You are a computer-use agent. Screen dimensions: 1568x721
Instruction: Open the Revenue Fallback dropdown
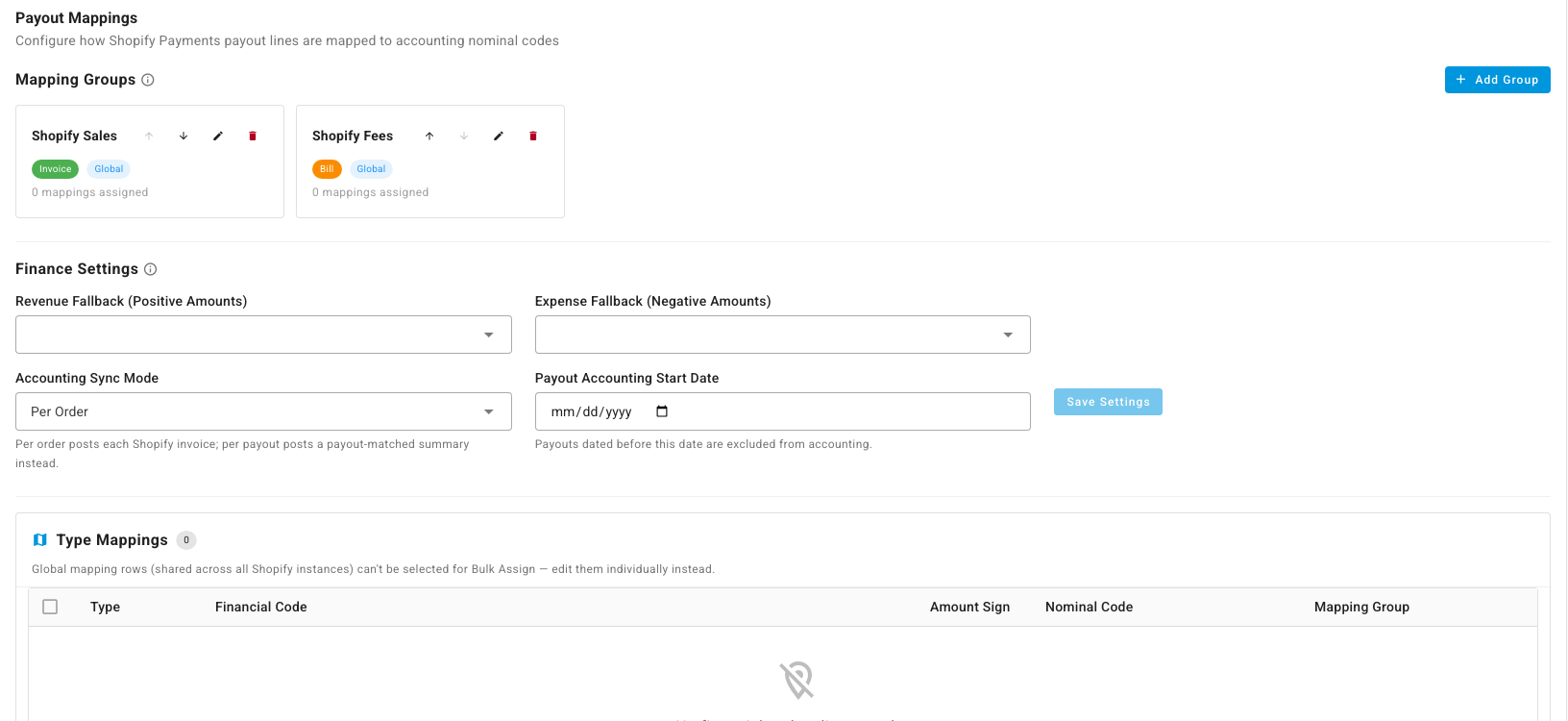(x=263, y=335)
